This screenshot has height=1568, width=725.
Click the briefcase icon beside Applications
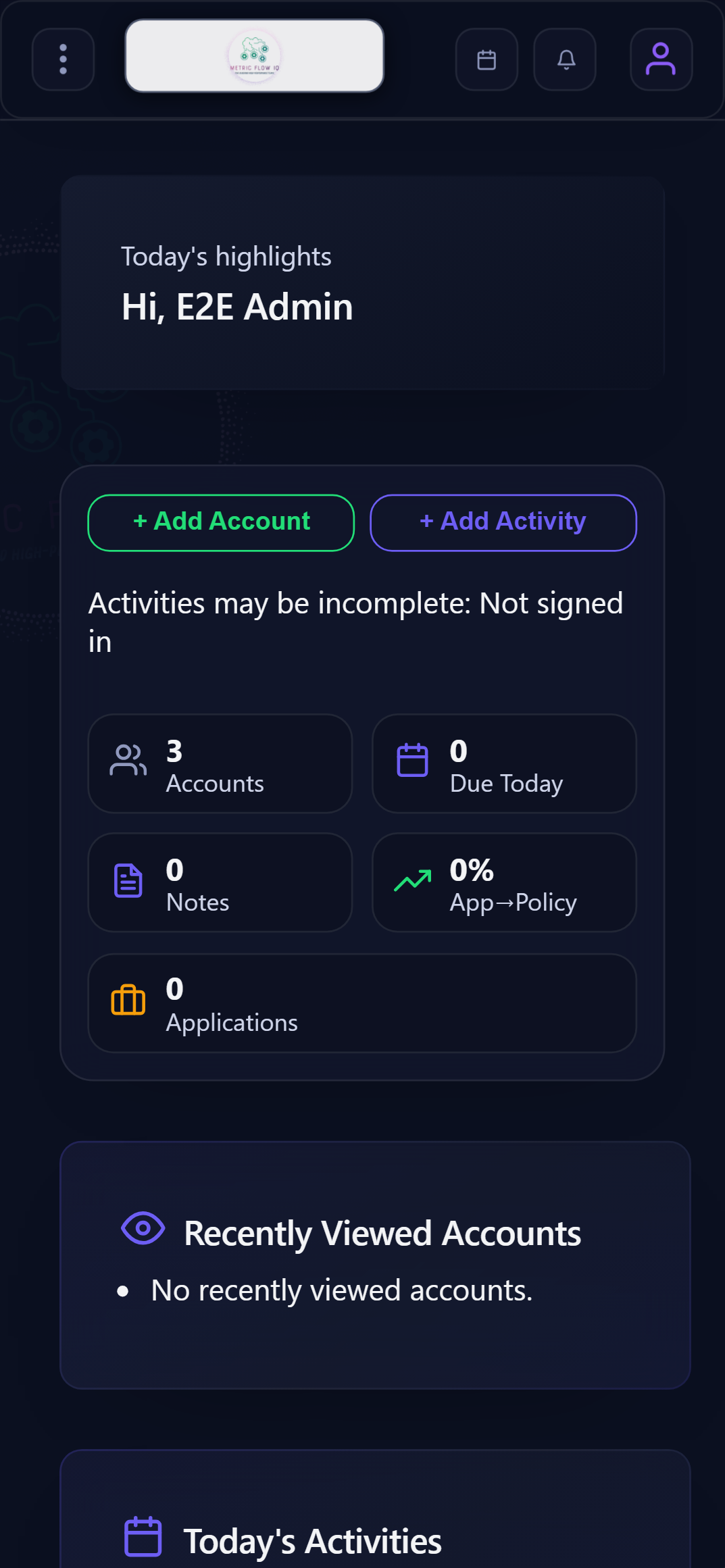coord(128,1000)
